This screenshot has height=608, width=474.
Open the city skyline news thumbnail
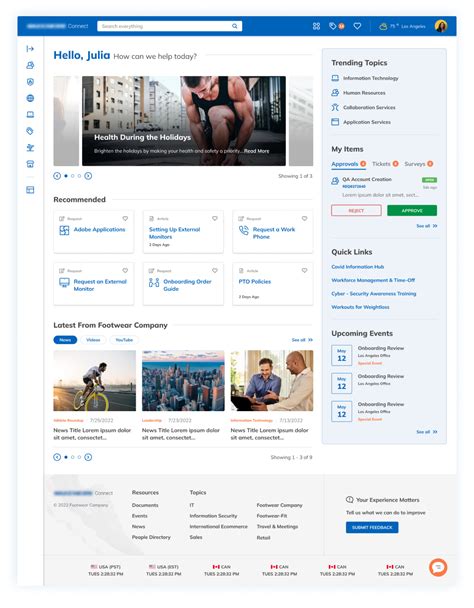click(x=183, y=381)
